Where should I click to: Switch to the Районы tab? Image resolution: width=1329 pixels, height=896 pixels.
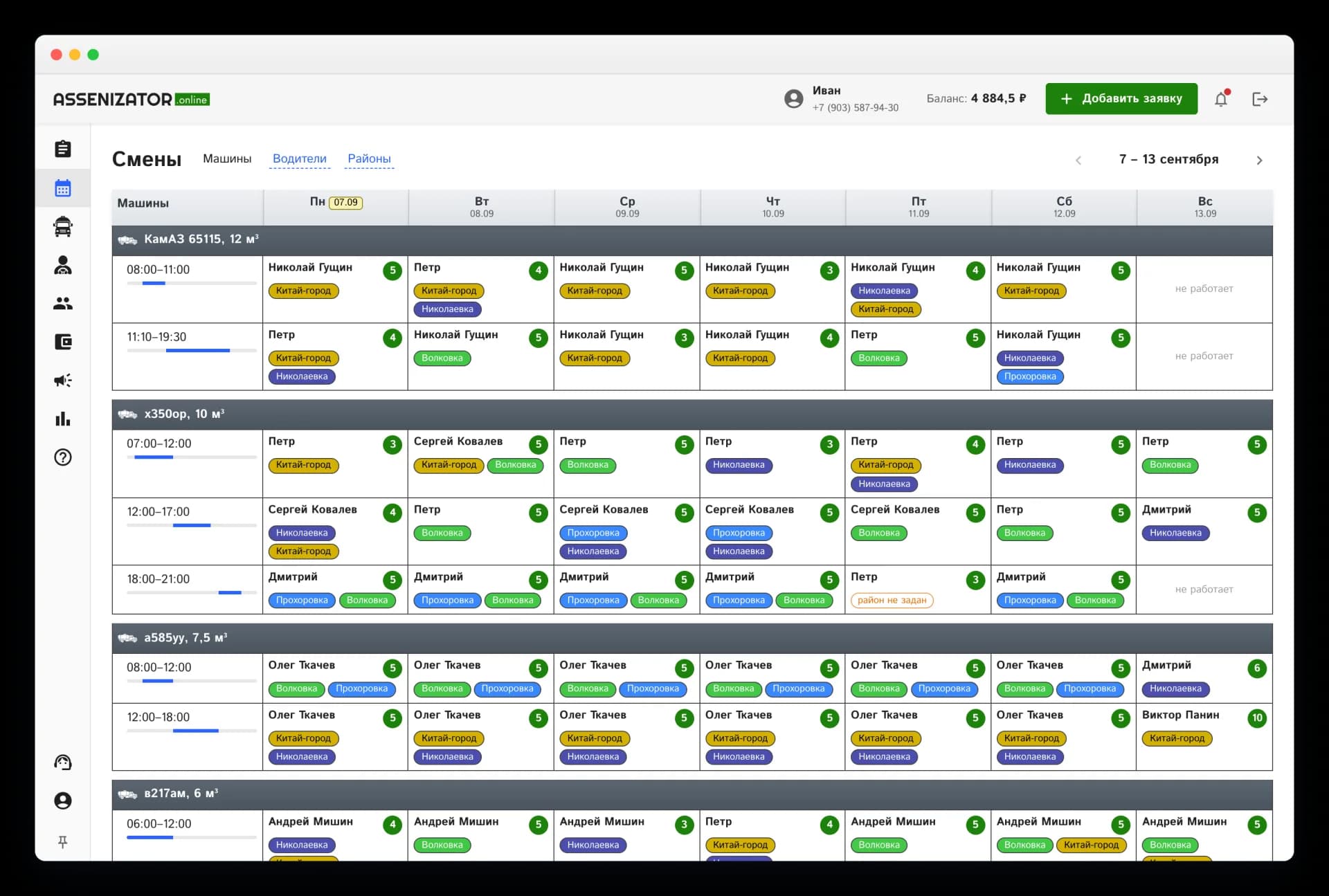[x=370, y=158]
